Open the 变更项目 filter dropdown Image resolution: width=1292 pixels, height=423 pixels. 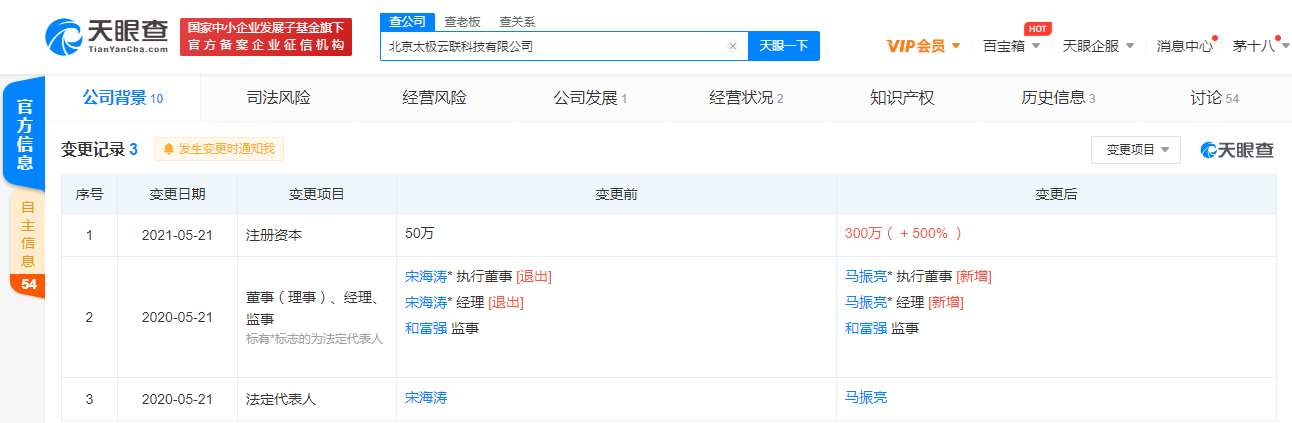(1136, 150)
